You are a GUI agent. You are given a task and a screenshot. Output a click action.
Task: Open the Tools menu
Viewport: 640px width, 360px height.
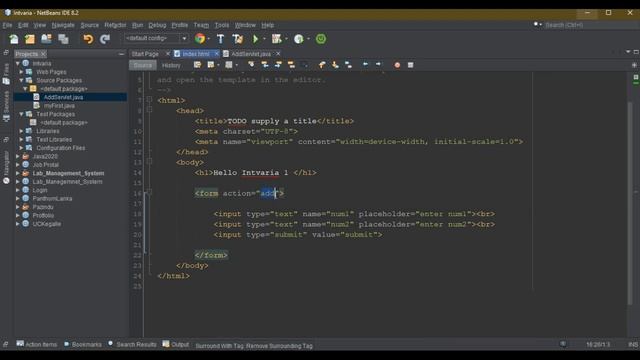tap(222, 25)
